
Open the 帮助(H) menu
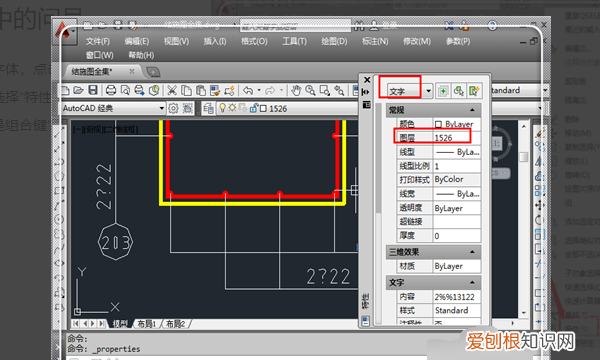(141, 55)
